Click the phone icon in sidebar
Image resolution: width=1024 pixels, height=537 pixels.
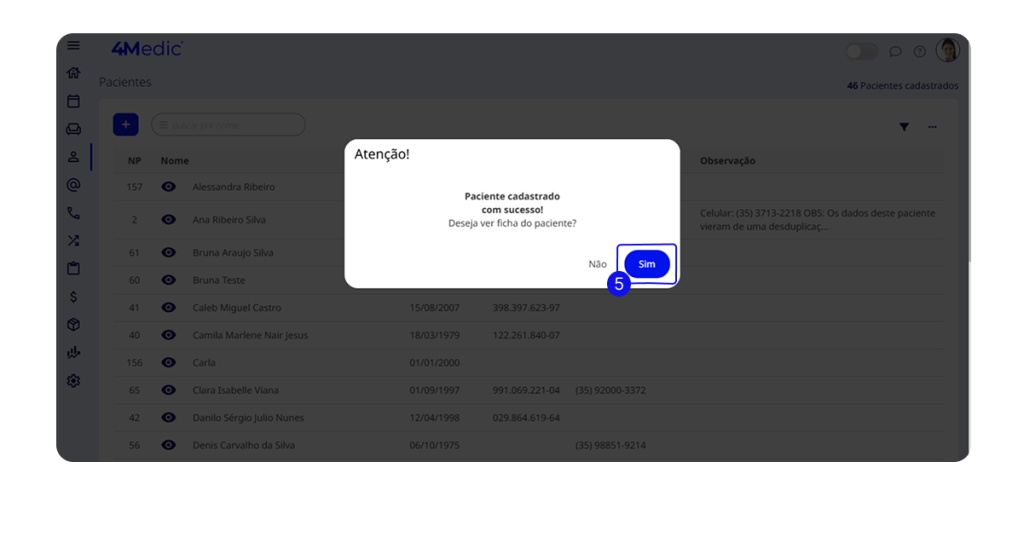73,213
